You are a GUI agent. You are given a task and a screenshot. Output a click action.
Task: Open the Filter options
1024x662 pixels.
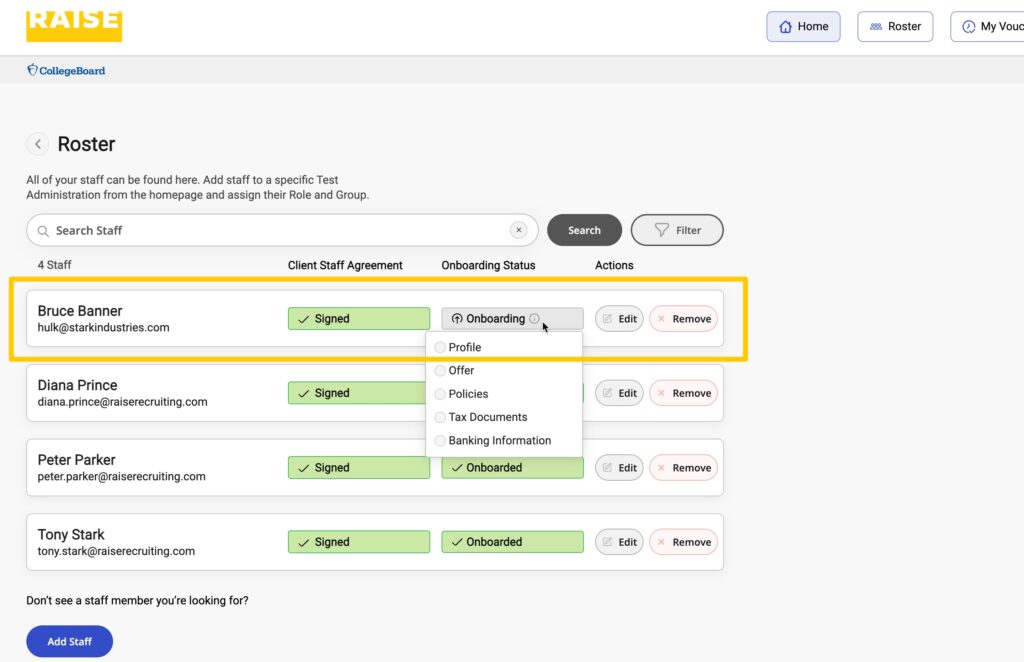pos(677,230)
